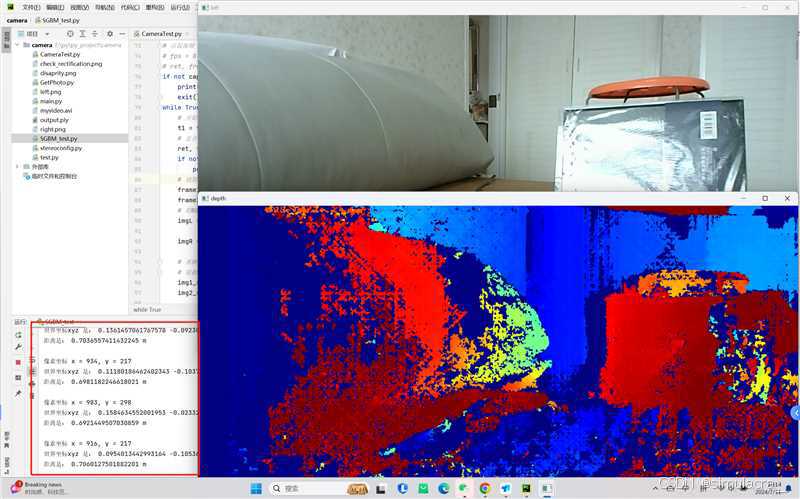Open the Breaking news widget on taskbar

pos(39,488)
